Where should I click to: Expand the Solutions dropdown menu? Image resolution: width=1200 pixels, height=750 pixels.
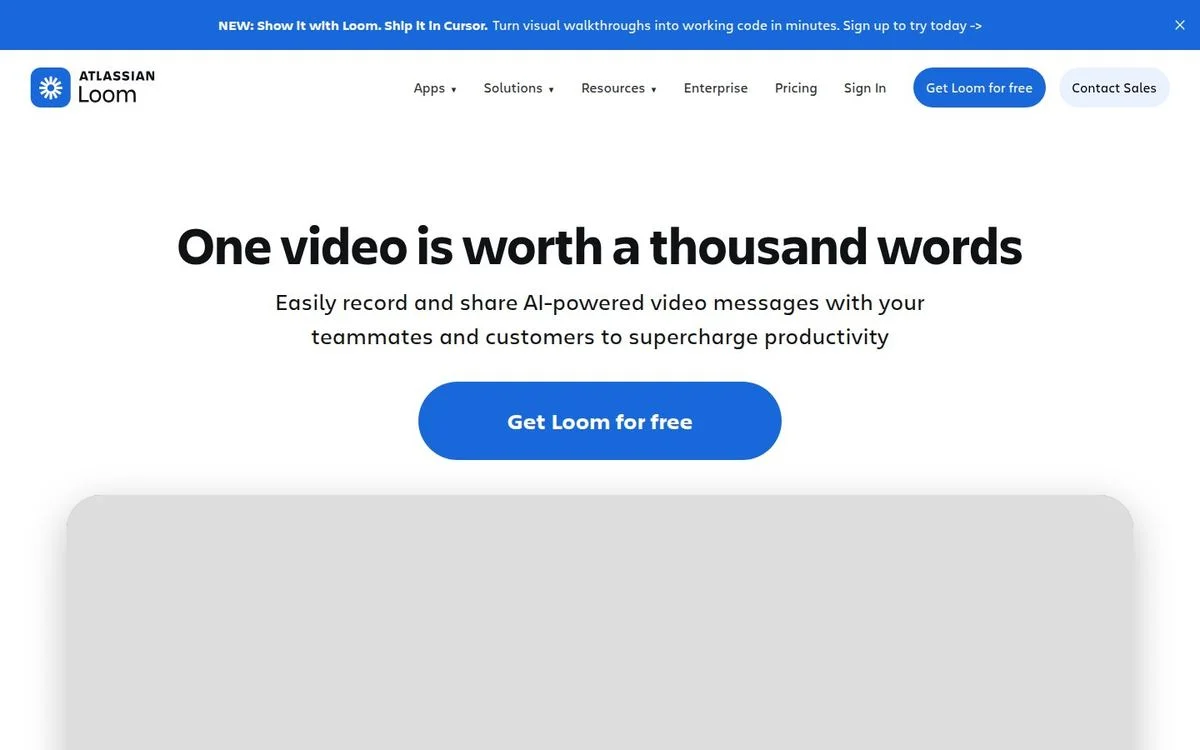click(519, 88)
